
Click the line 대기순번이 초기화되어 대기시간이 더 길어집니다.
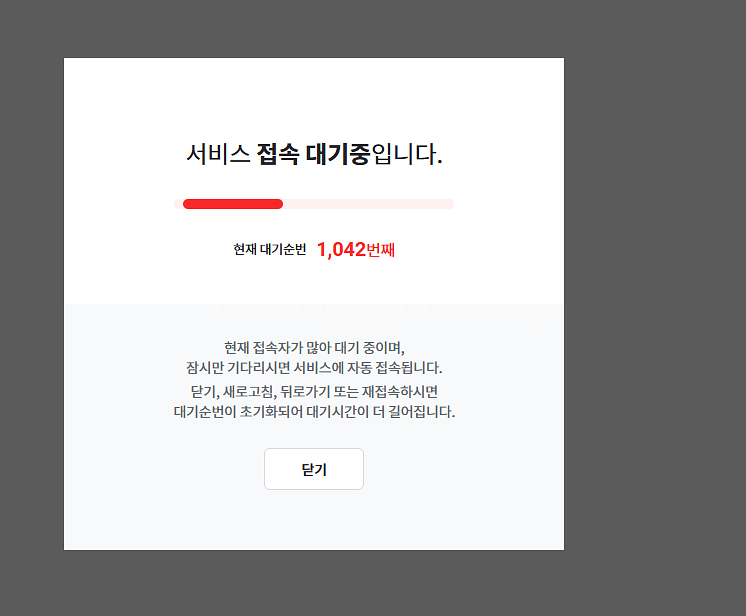click(314, 411)
